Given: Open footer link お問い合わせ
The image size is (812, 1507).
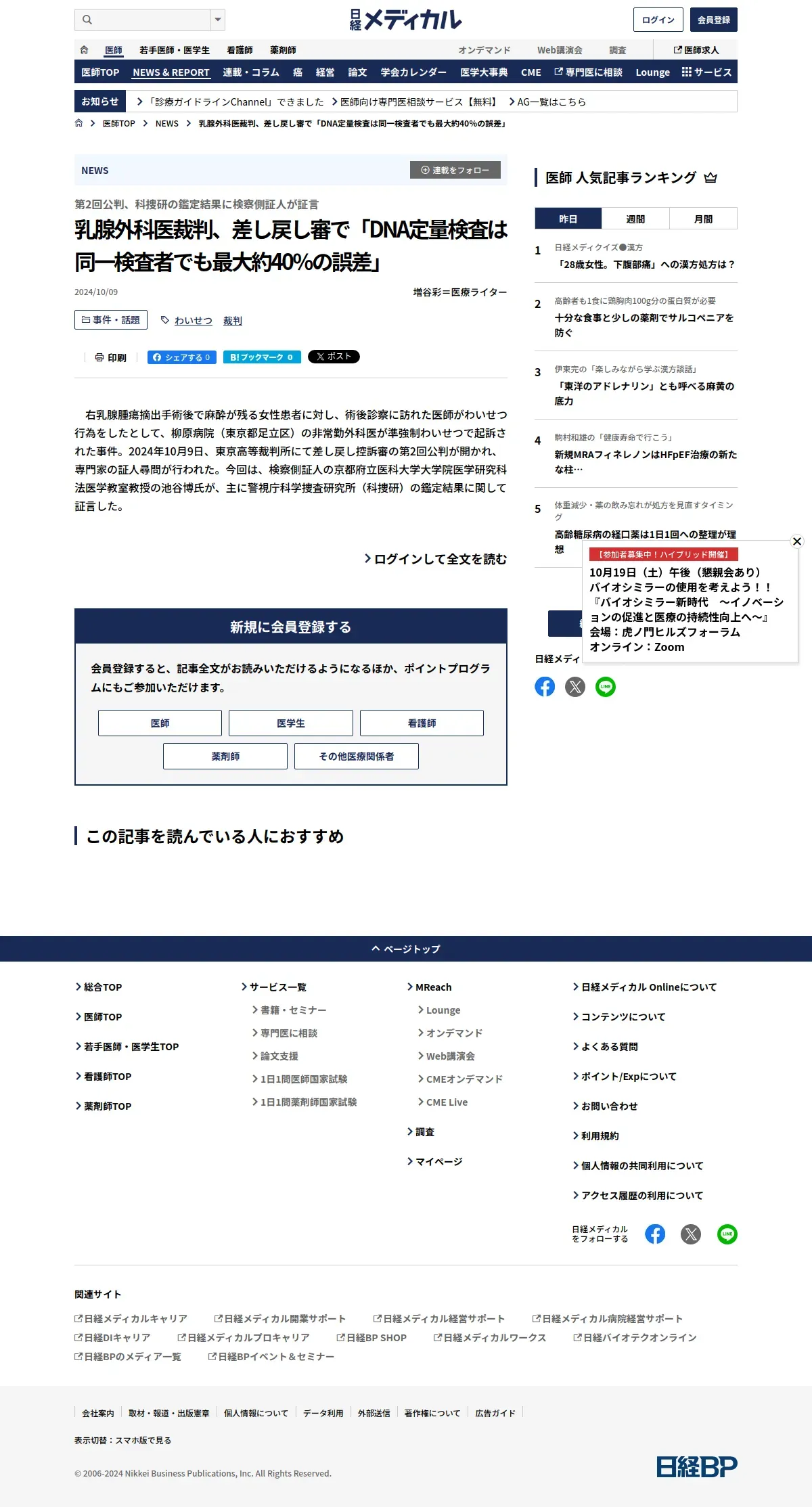Looking at the screenshot, I should click(606, 1106).
